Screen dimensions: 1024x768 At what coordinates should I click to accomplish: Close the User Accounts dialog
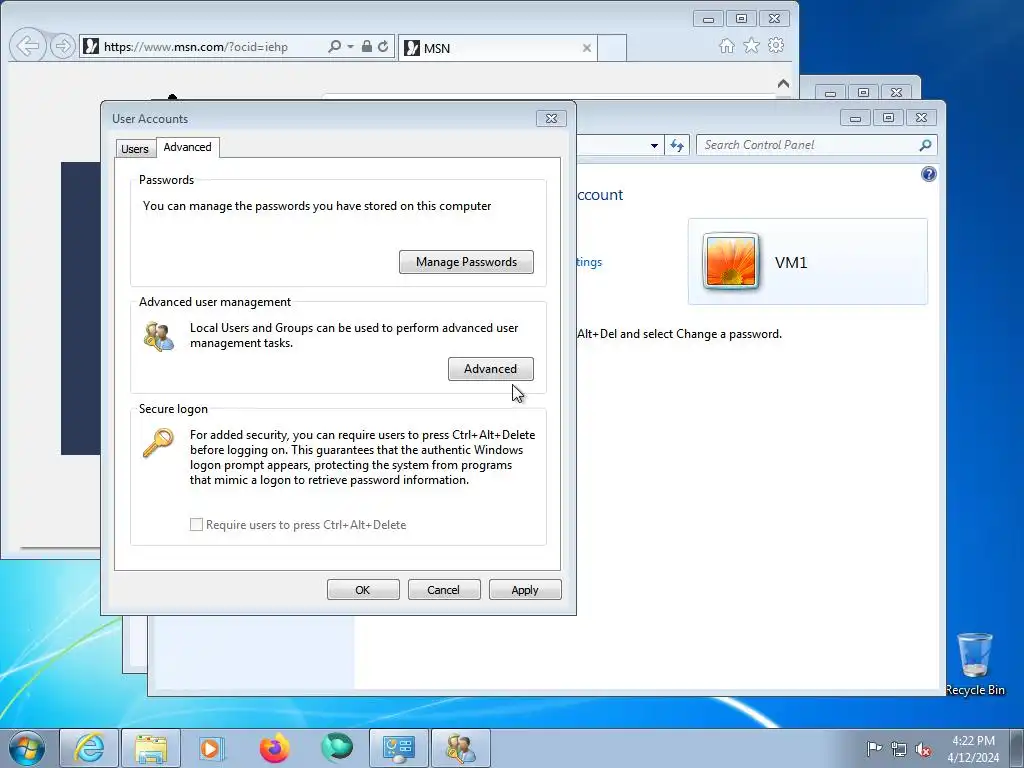click(x=551, y=118)
